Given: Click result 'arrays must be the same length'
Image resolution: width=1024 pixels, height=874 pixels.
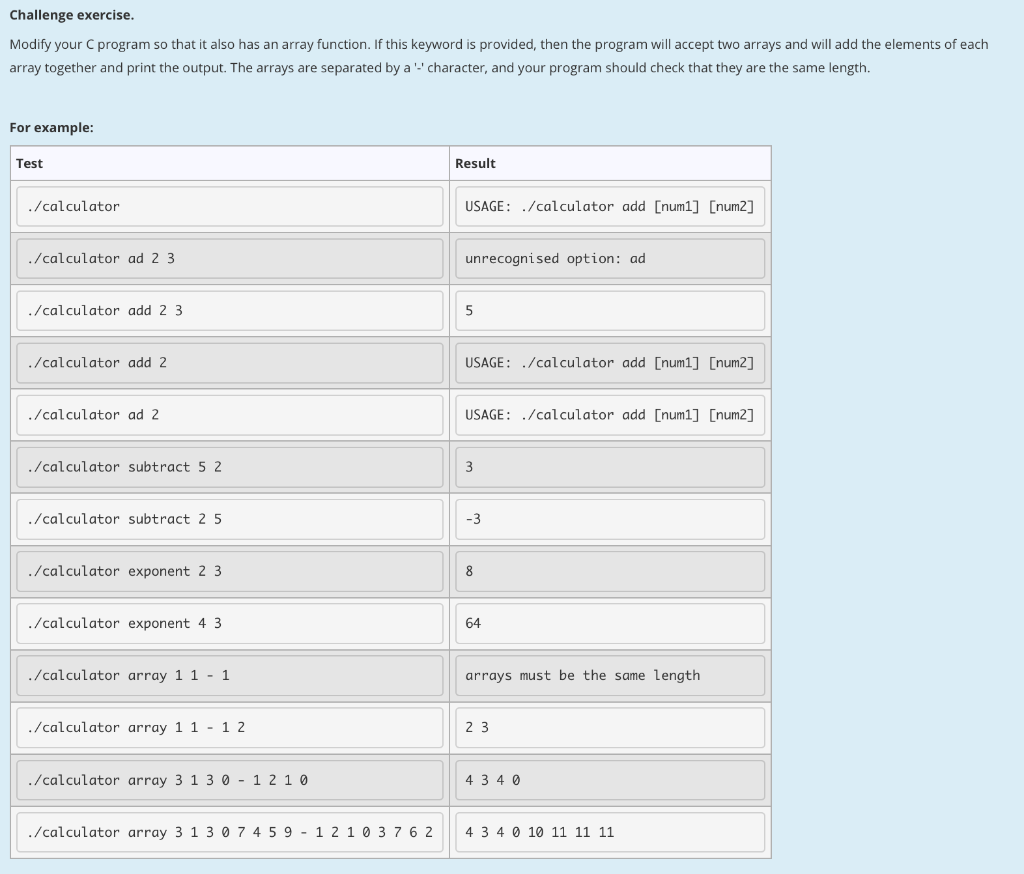Looking at the screenshot, I should point(610,676).
